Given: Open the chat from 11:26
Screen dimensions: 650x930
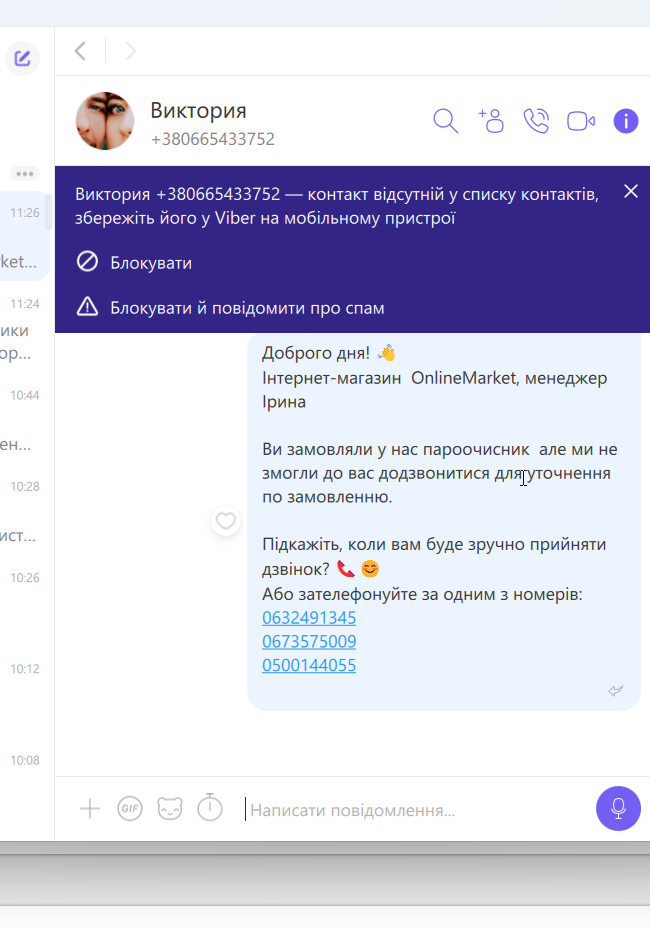Looking at the screenshot, I should click(24, 236).
